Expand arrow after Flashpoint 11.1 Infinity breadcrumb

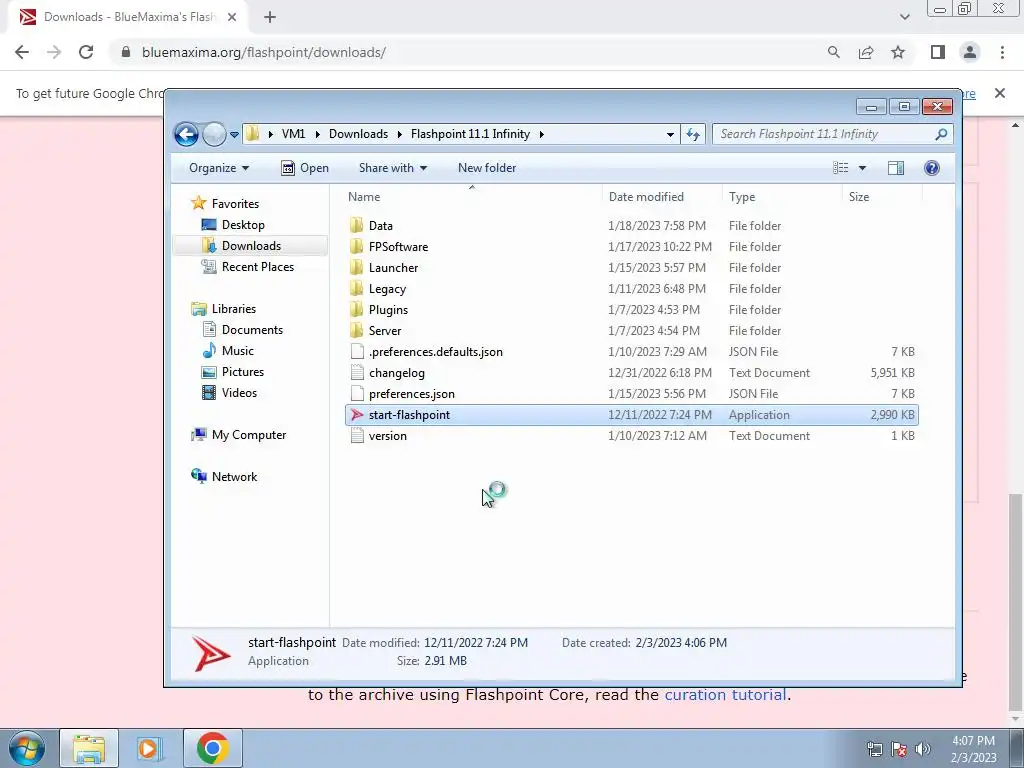(x=541, y=134)
